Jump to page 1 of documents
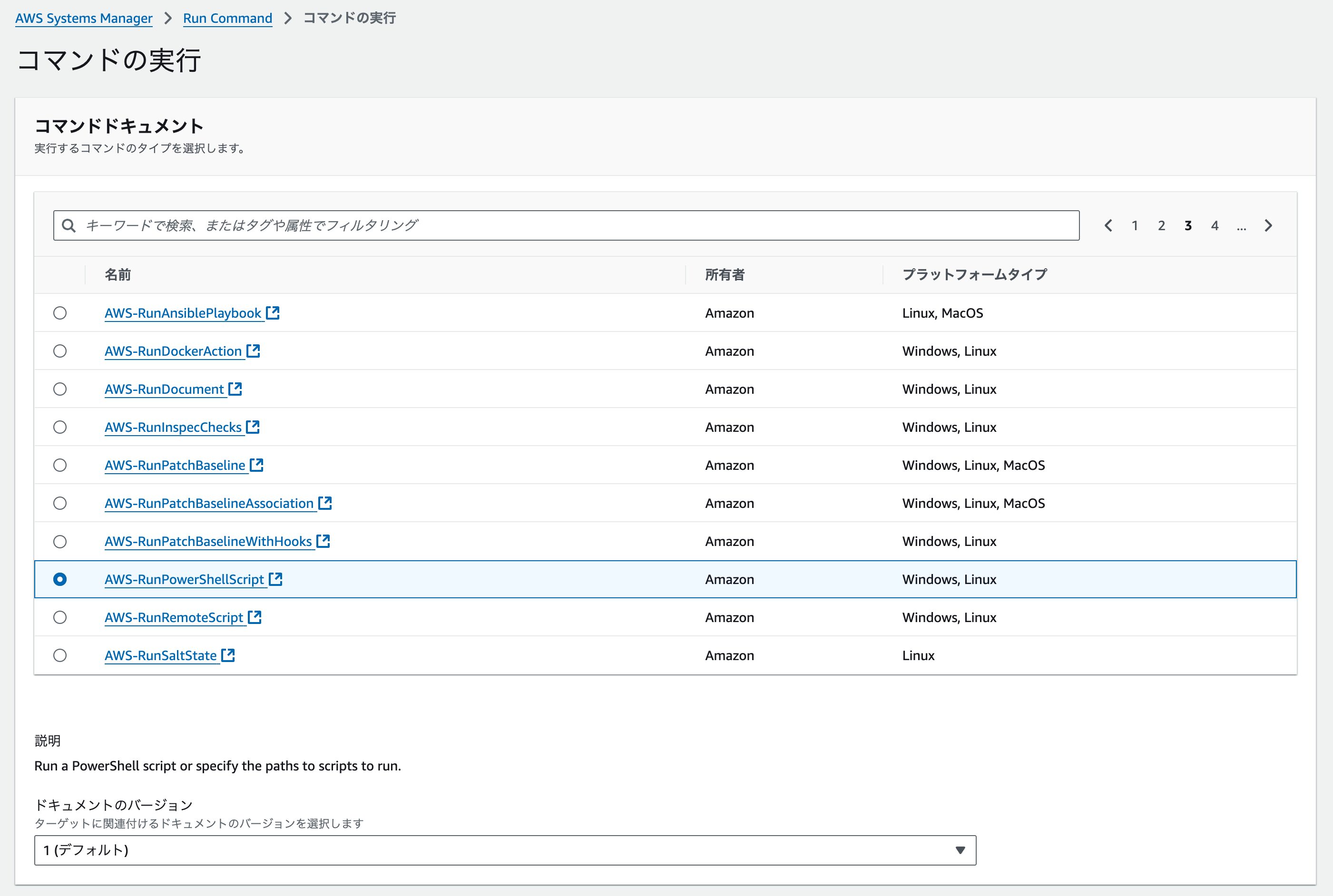Screen dimensions: 1333x896 [1135, 226]
